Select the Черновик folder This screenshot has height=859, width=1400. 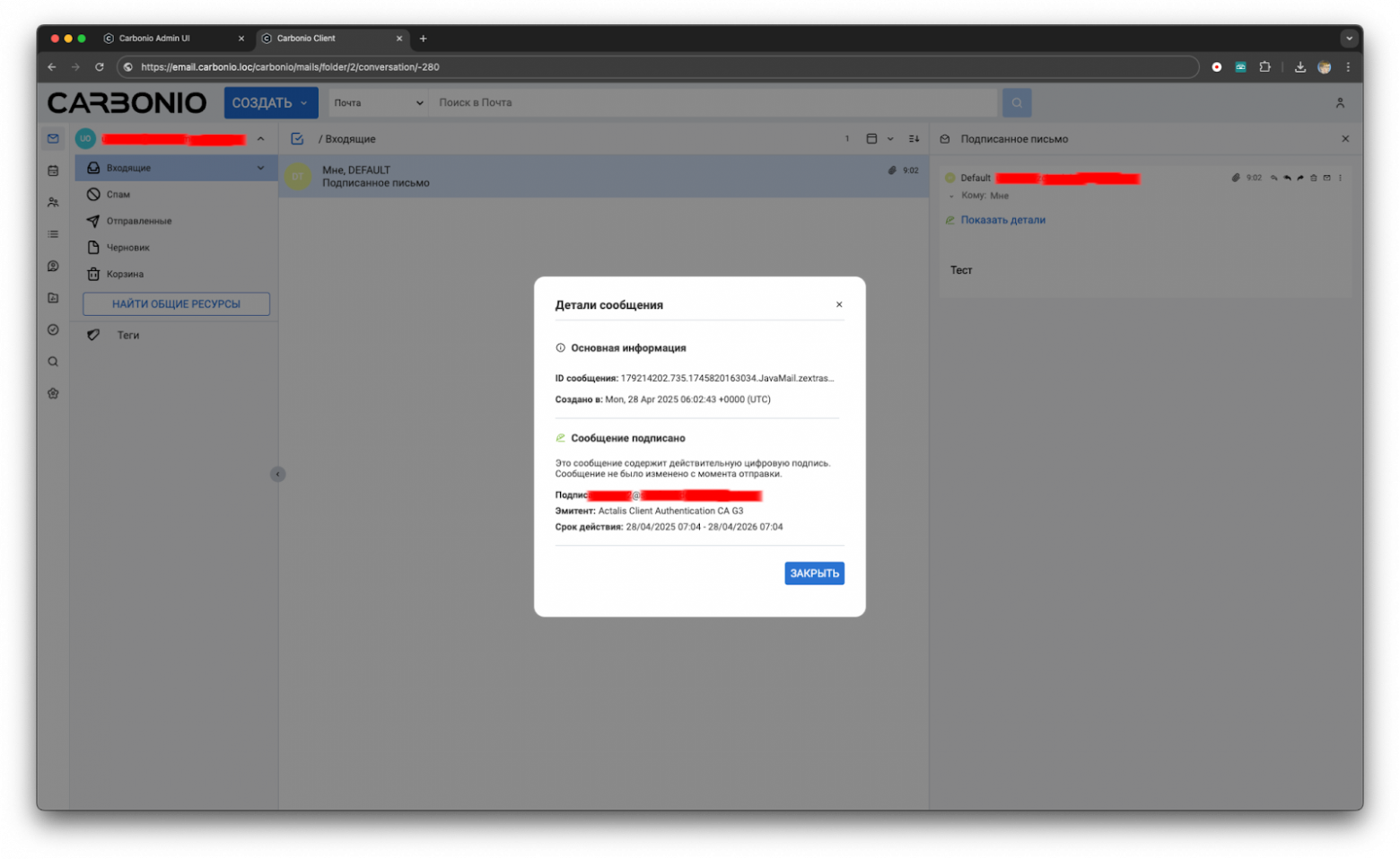pyautogui.click(x=177, y=248)
